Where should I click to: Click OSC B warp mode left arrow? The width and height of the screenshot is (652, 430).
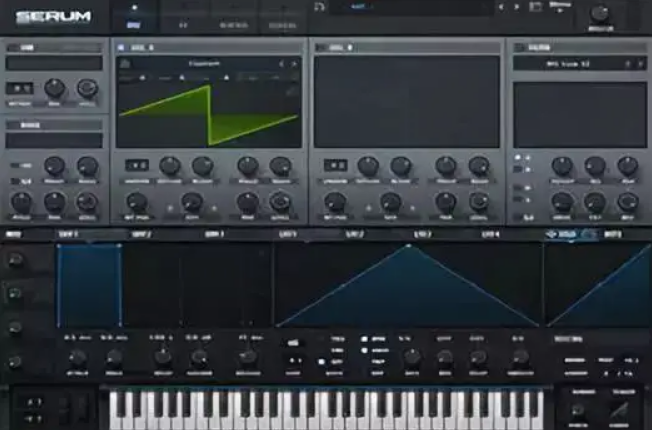368,208
